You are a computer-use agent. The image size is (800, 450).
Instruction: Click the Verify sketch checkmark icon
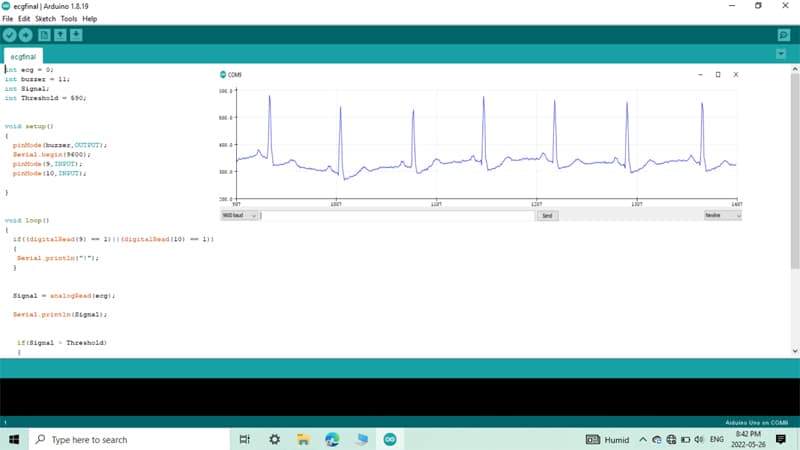tap(10, 35)
